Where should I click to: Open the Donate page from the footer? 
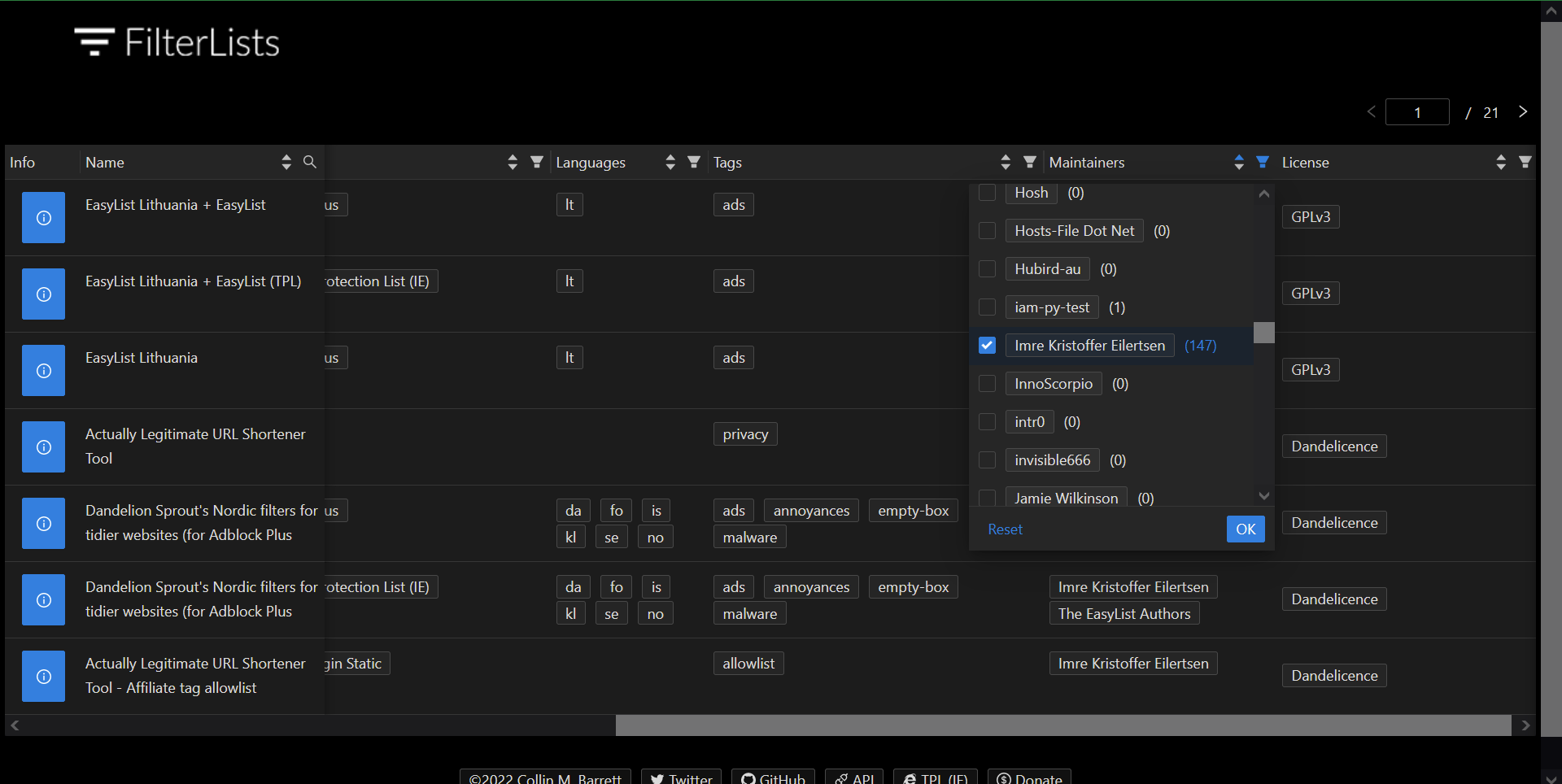pyautogui.click(x=1029, y=778)
